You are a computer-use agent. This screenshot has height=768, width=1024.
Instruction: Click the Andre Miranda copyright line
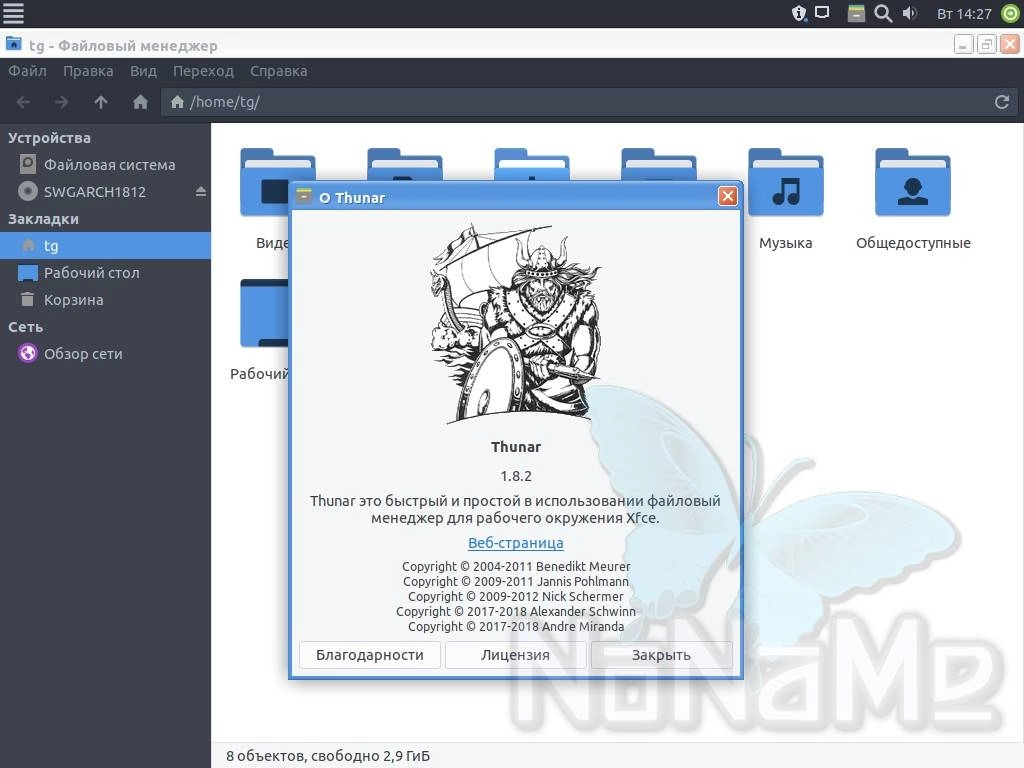[516, 626]
